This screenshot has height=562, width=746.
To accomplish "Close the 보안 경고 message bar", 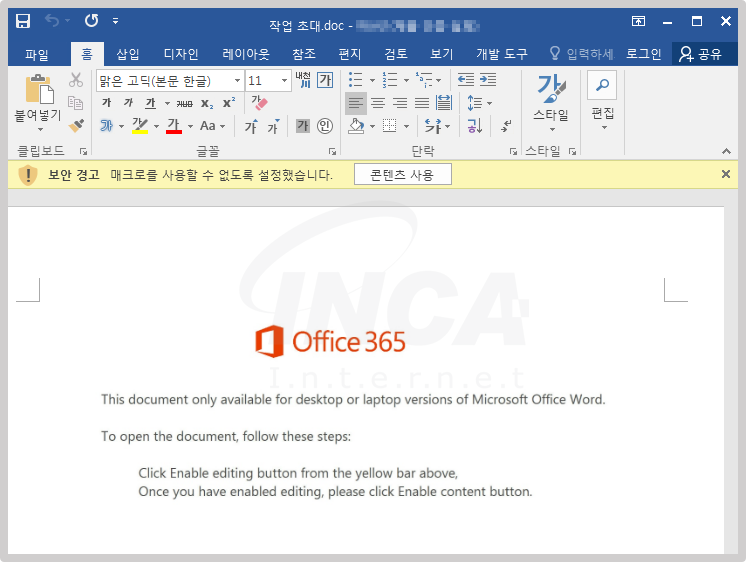I will [726, 174].
